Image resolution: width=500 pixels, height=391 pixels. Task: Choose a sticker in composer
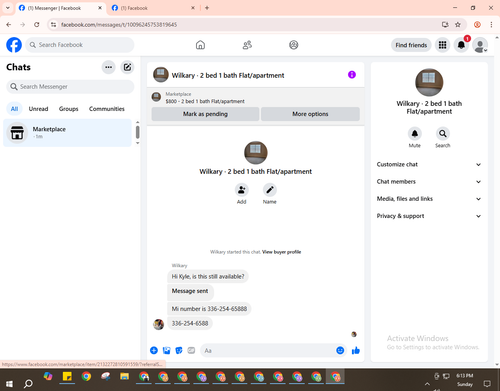tap(179, 350)
